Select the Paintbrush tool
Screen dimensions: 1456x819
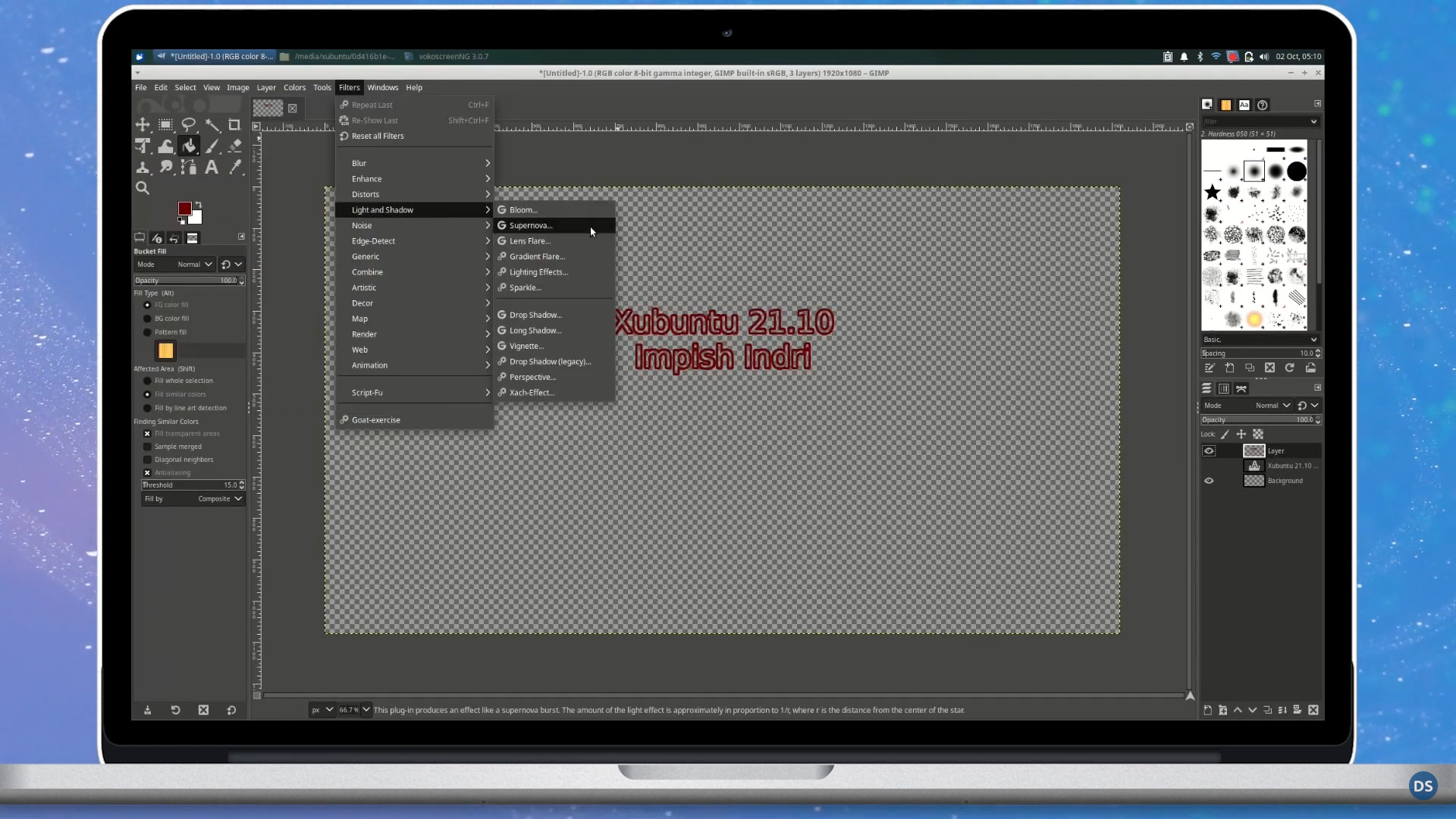click(x=212, y=146)
